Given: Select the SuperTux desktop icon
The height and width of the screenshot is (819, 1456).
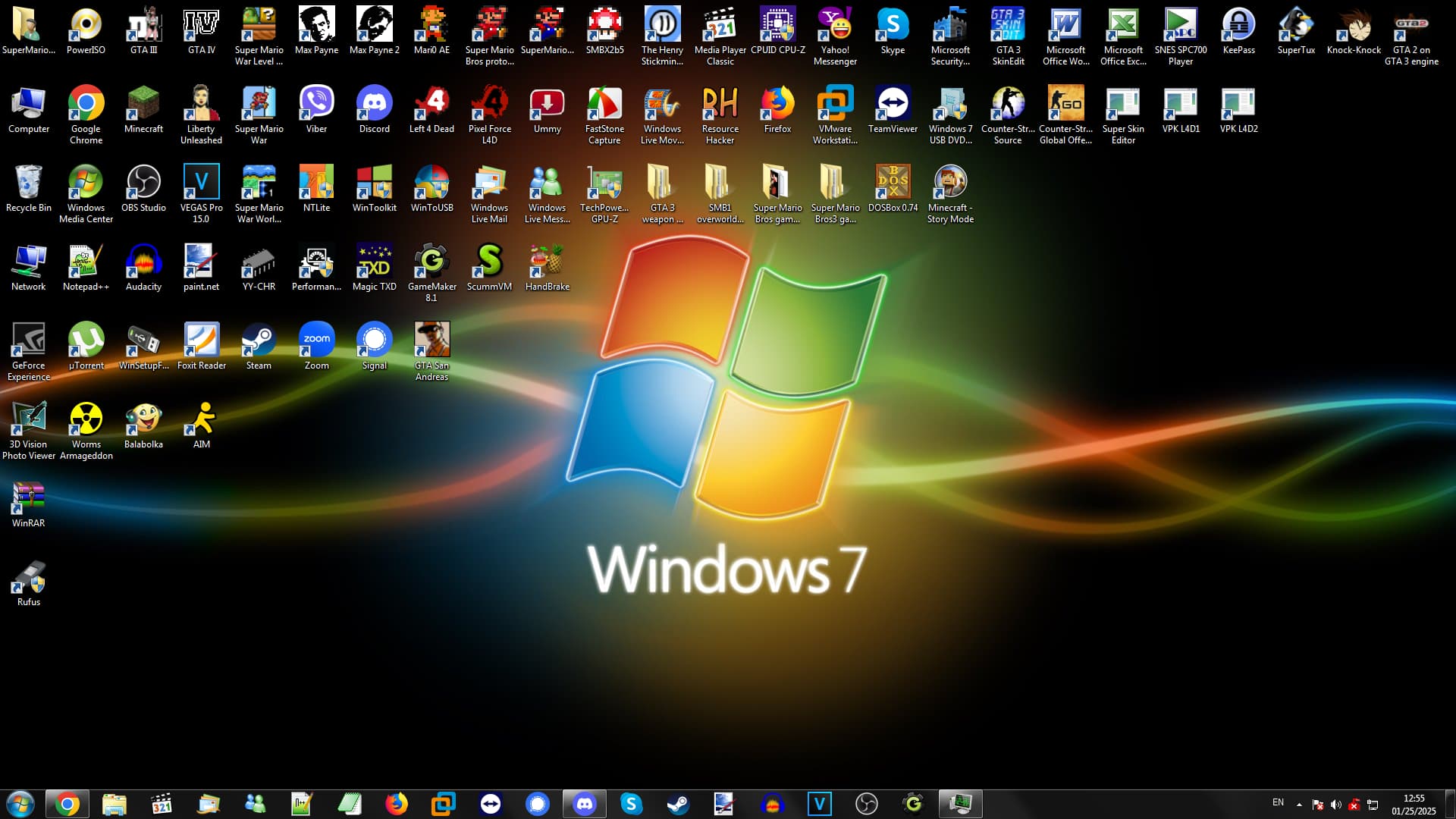Looking at the screenshot, I should [1296, 31].
